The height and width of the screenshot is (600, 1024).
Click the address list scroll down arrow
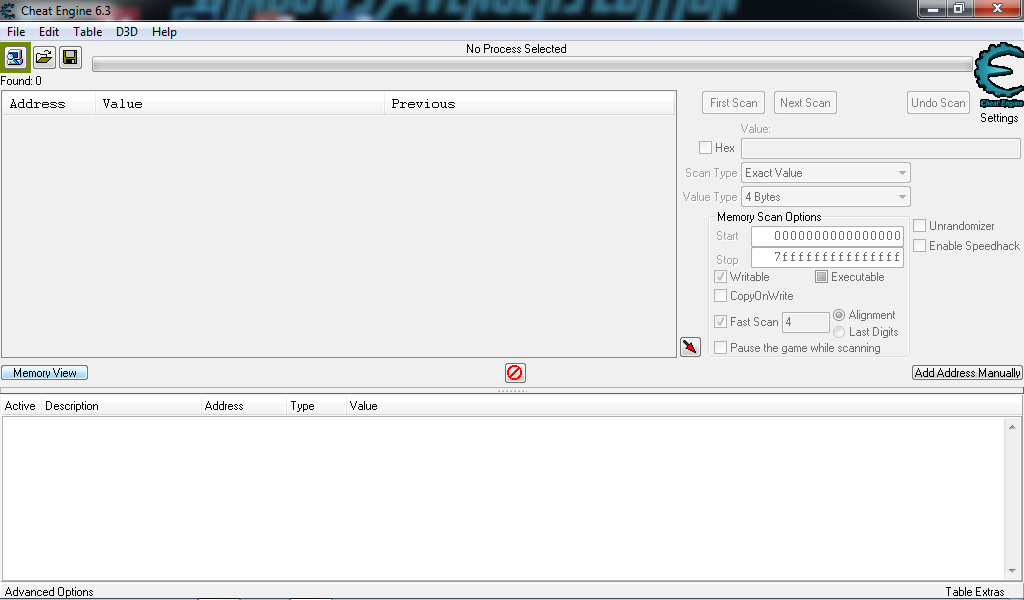click(x=1012, y=571)
